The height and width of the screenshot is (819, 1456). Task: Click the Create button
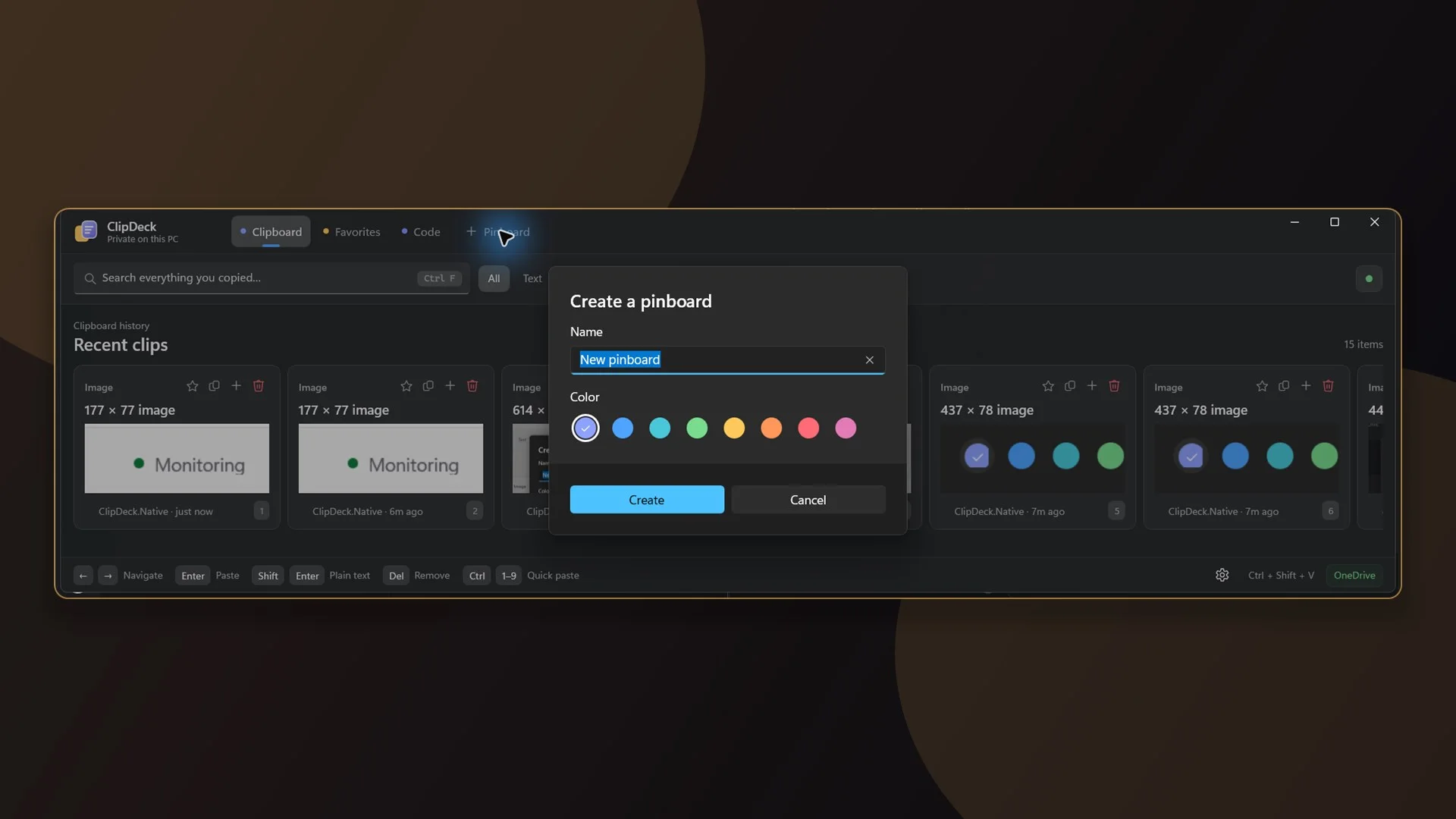(647, 500)
